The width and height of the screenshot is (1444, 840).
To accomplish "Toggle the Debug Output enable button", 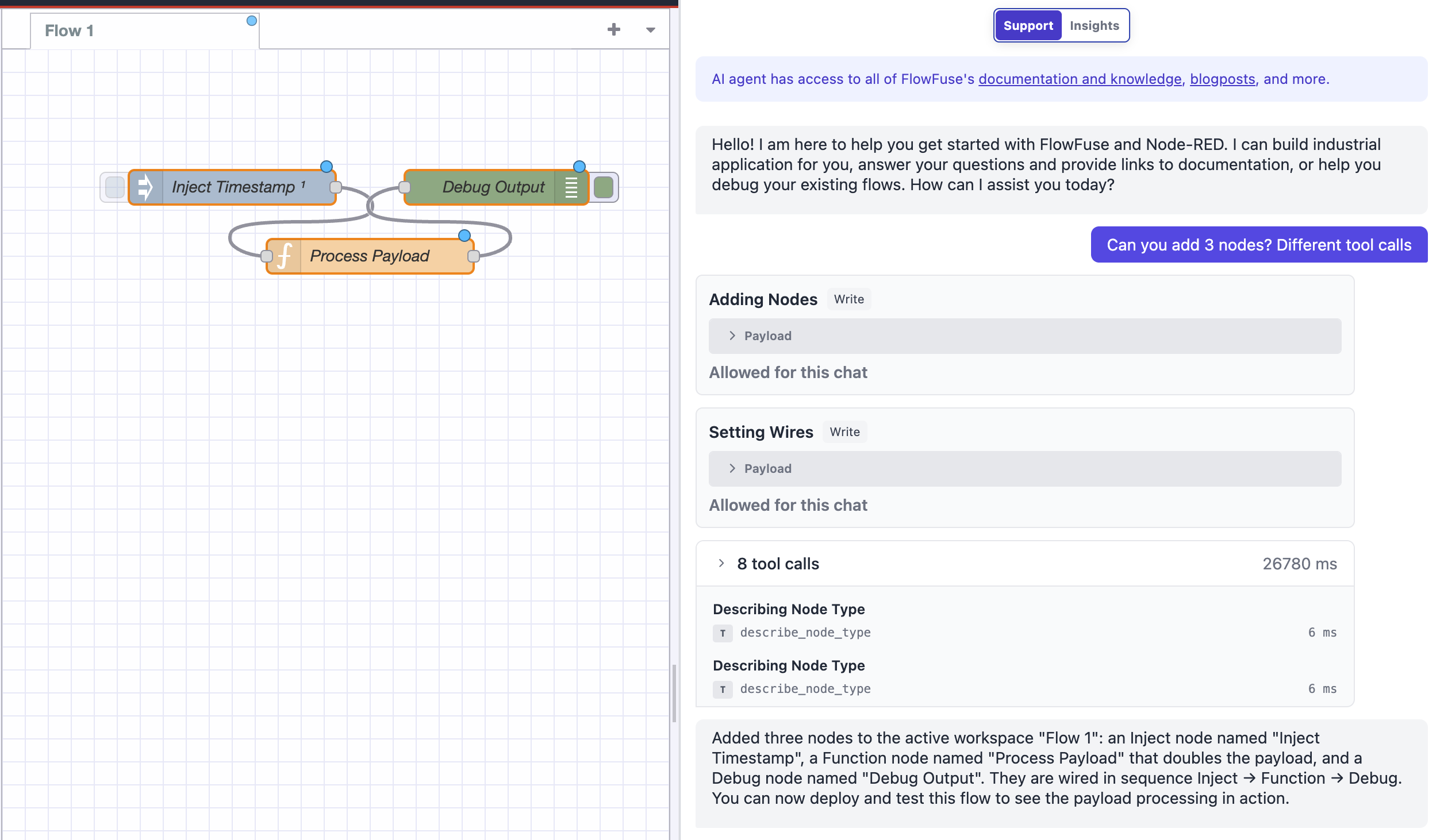I will point(604,187).
